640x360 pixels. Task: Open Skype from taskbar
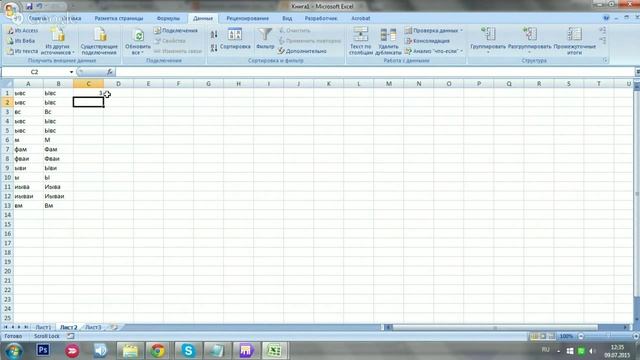pos(188,351)
